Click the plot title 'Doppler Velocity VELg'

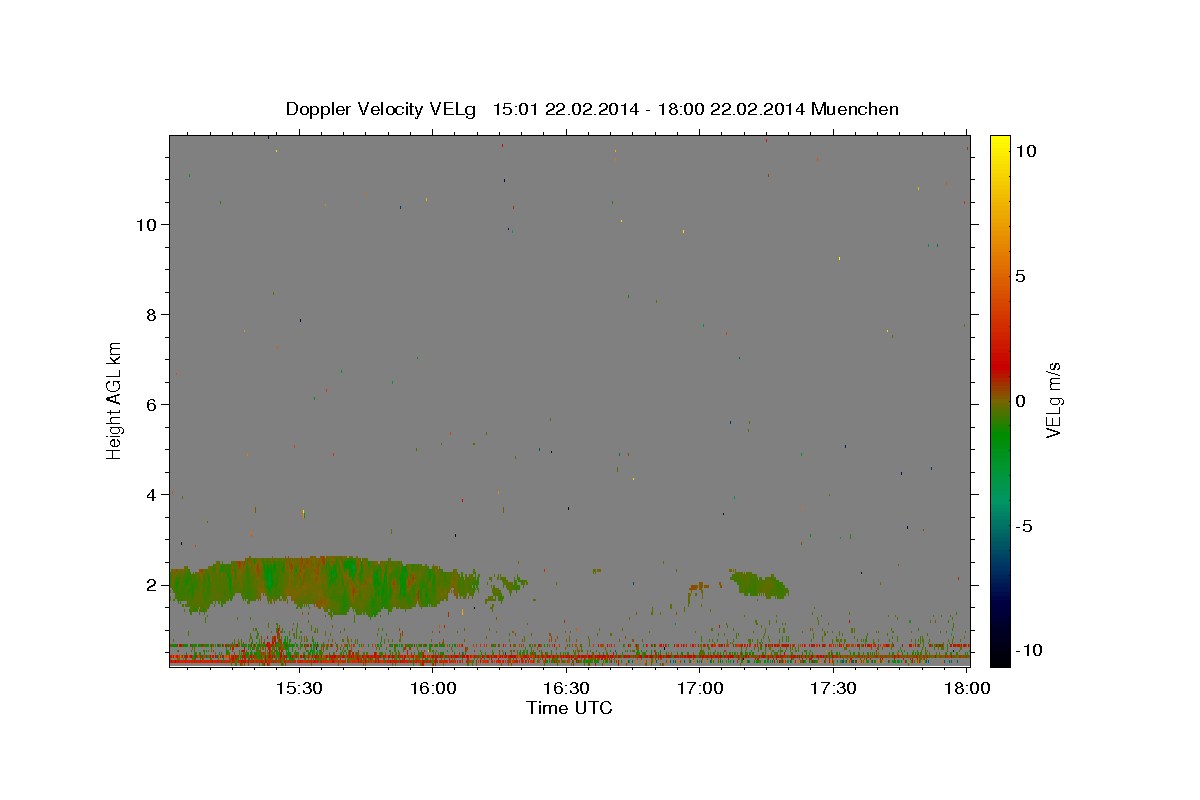(382, 109)
